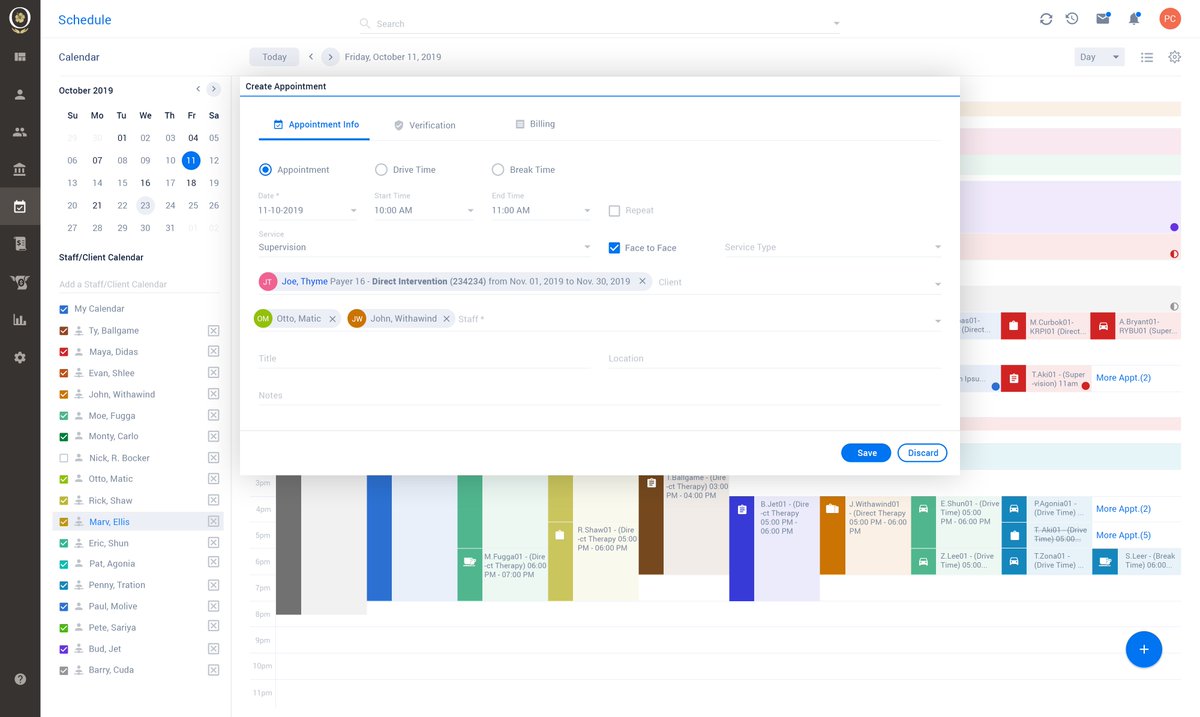1200x717 pixels.
Task: Save the new appointment
Action: coord(865,452)
